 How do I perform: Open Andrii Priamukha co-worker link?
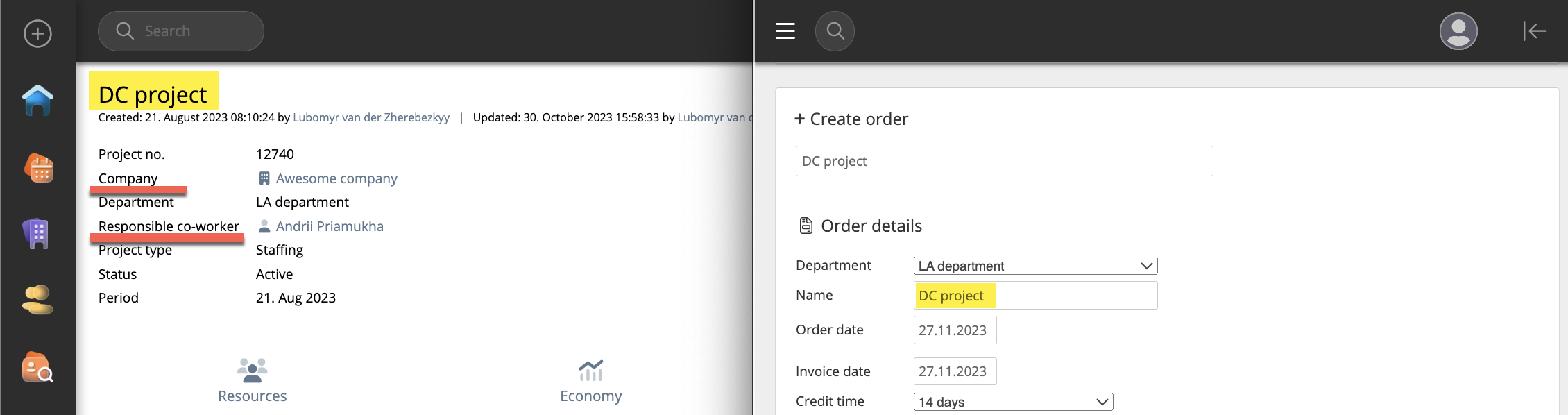(329, 226)
